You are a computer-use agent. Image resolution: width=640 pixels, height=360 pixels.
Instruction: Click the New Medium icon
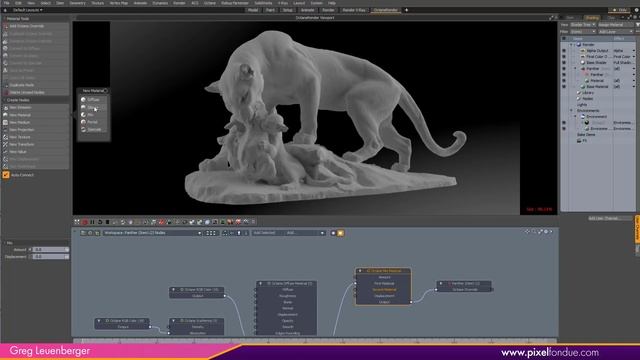pos(5,122)
